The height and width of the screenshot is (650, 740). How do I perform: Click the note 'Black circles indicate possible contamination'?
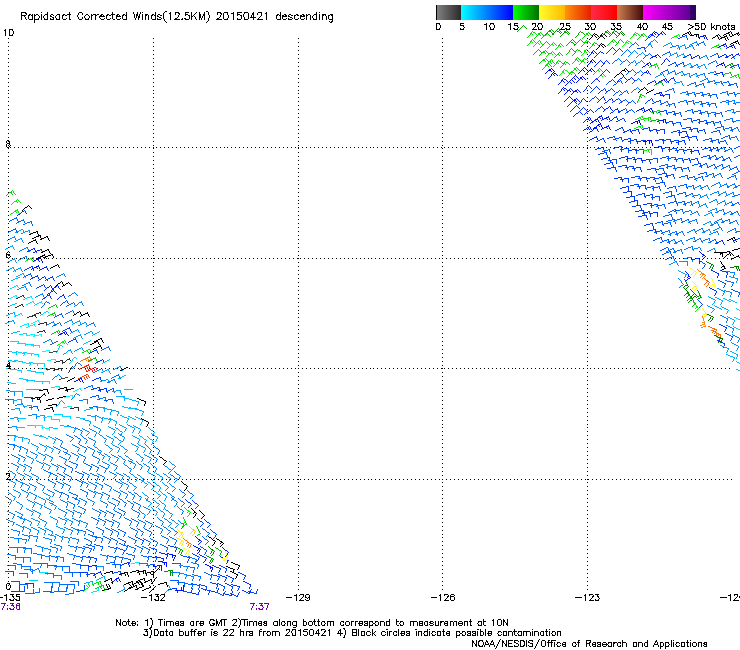[x=456, y=633]
